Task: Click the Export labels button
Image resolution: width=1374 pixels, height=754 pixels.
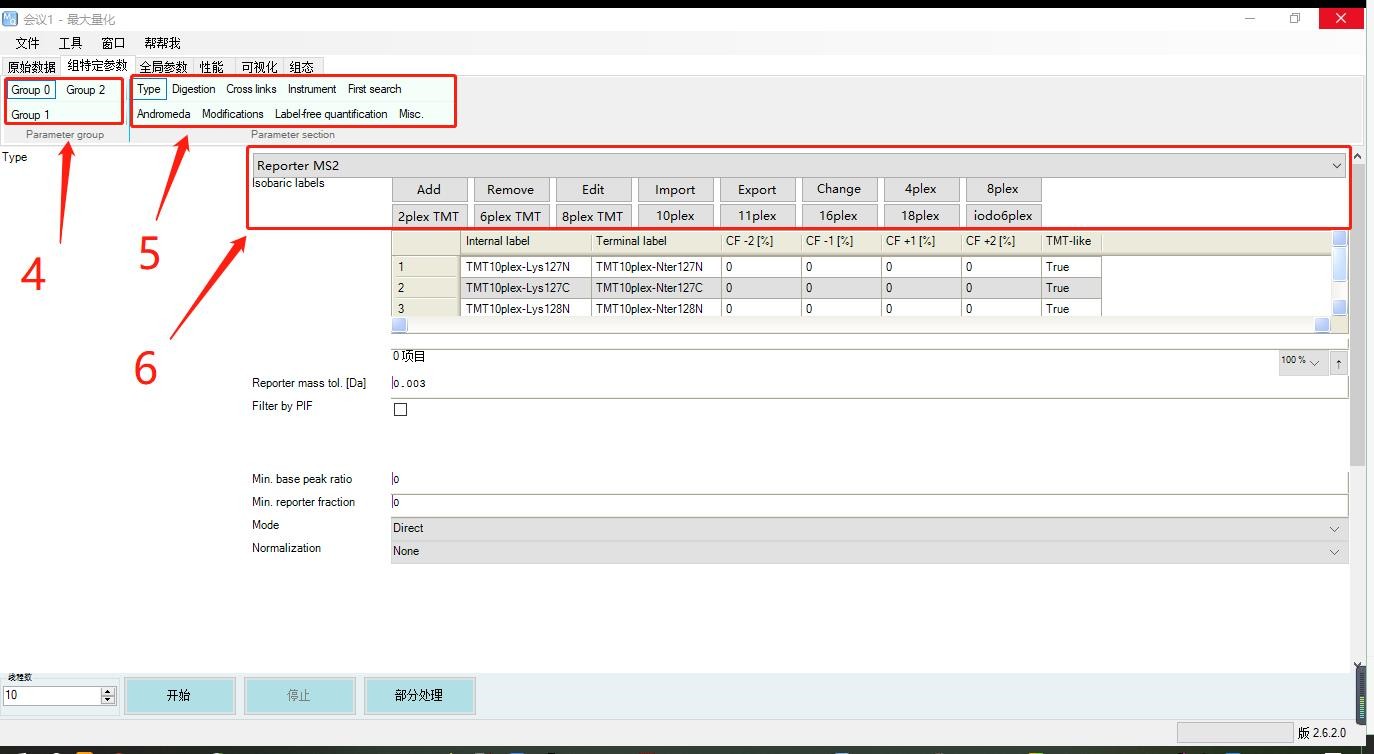Action: (757, 189)
